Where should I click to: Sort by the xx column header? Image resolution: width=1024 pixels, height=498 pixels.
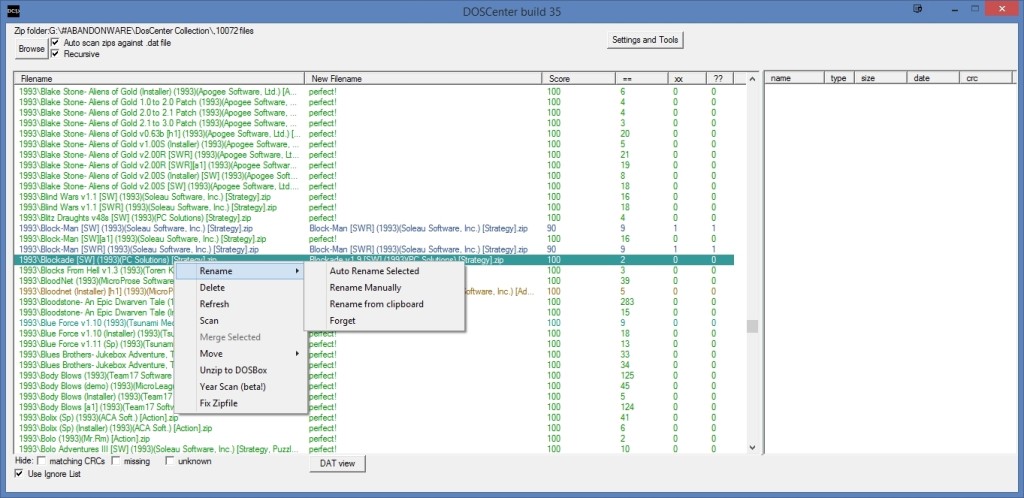[x=688, y=78]
